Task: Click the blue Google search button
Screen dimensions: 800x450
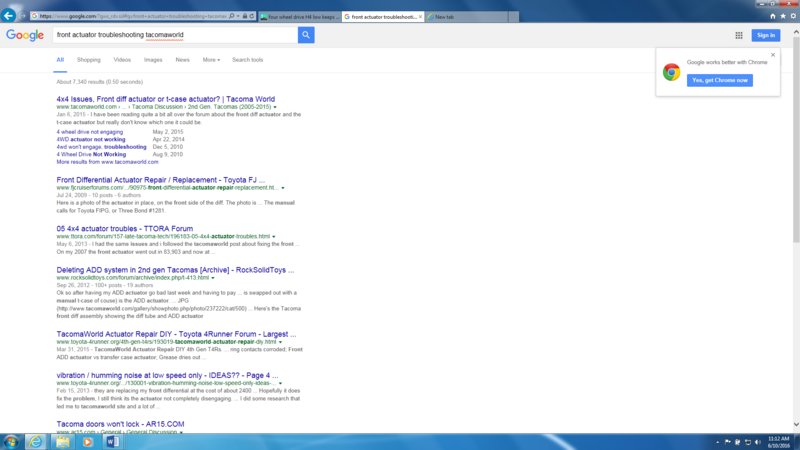Action: (306, 35)
